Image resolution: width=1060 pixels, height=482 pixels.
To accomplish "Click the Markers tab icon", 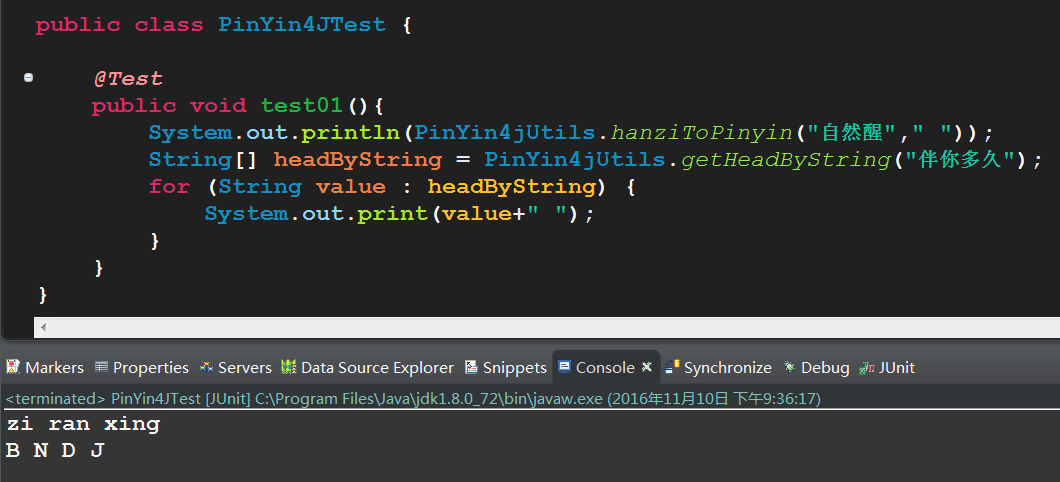I will coord(13,367).
